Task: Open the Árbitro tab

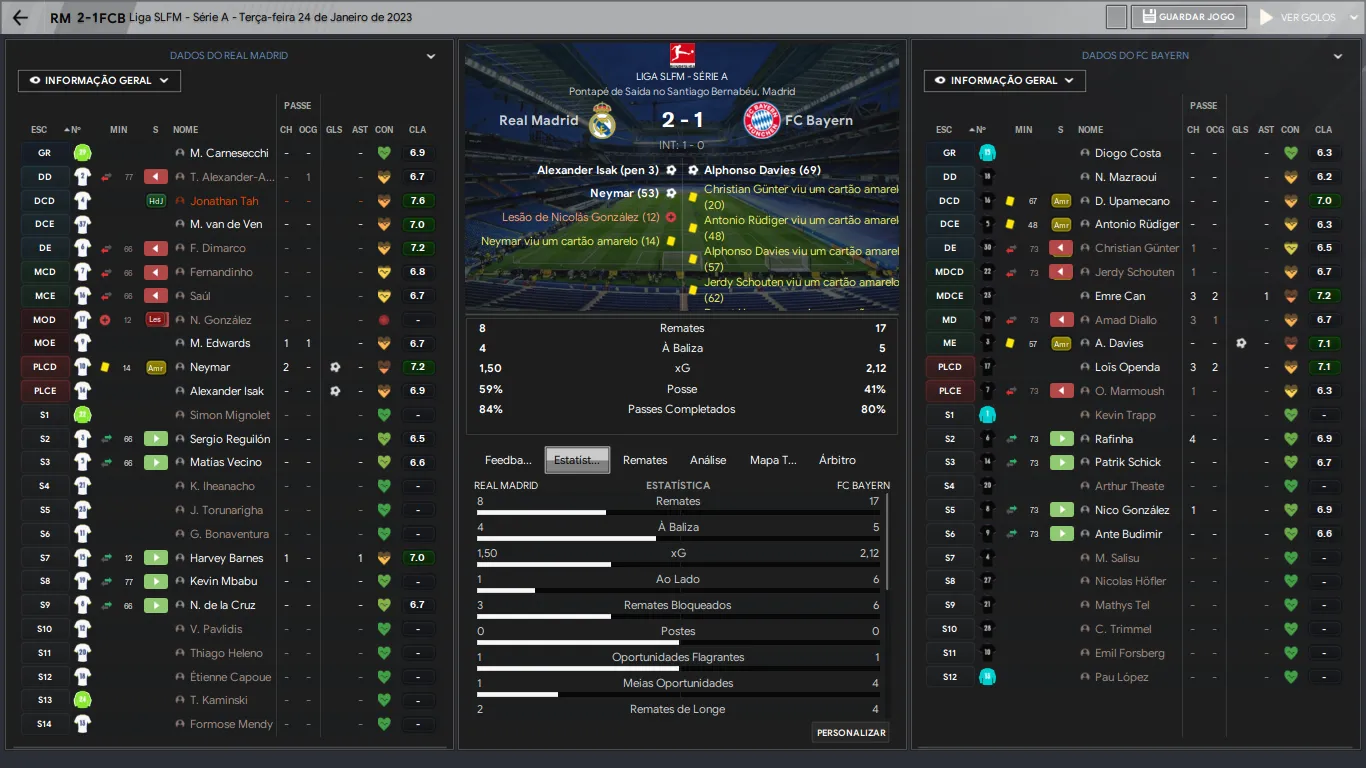Action: click(x=837, y=460)
